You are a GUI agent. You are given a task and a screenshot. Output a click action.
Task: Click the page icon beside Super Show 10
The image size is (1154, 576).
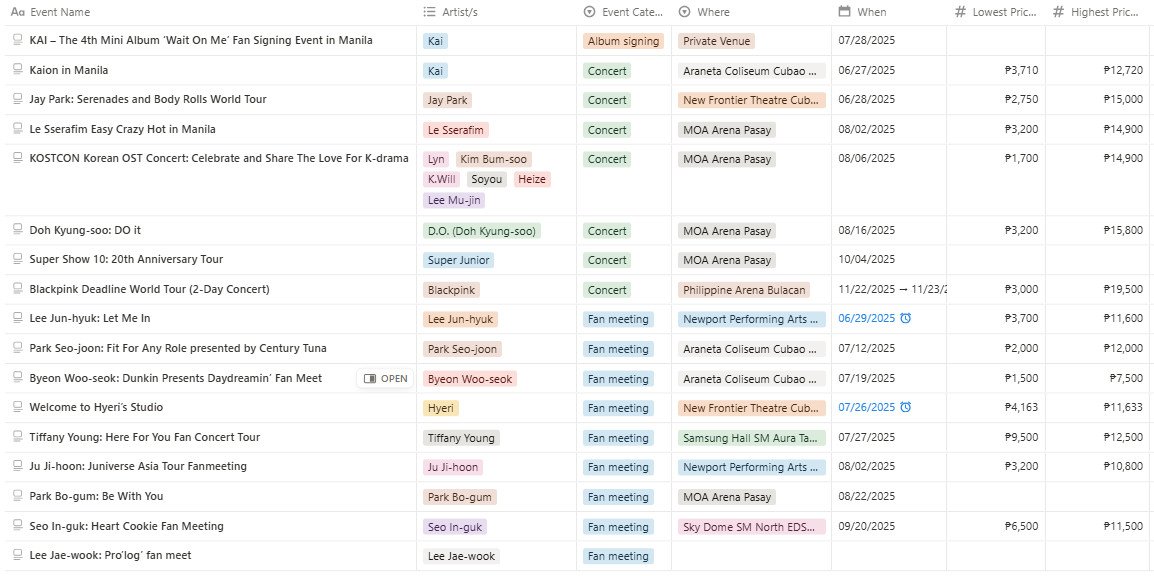pyautogui.click(x=18, y=259)
